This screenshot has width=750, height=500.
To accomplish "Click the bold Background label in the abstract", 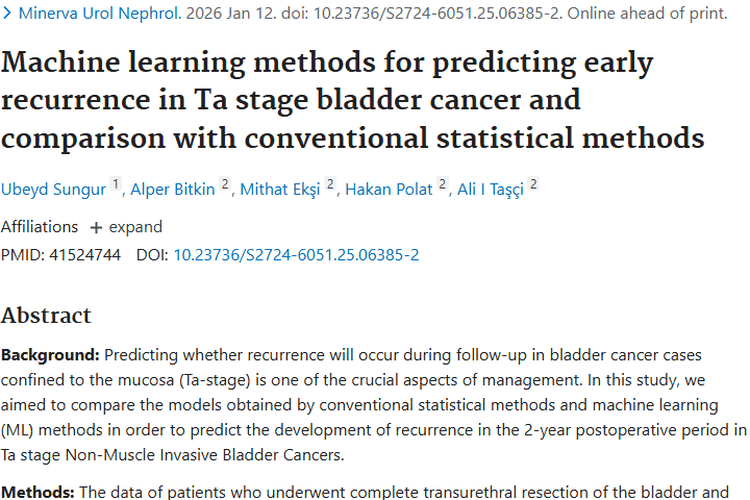I will [50, 355].
